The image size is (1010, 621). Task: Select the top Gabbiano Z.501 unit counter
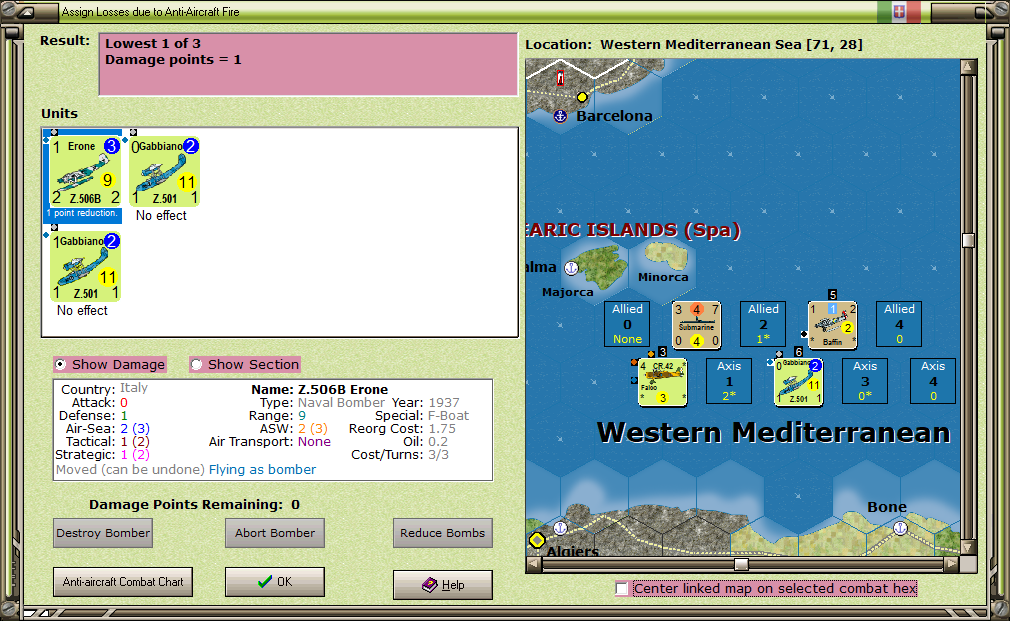[x=163, y=172]
